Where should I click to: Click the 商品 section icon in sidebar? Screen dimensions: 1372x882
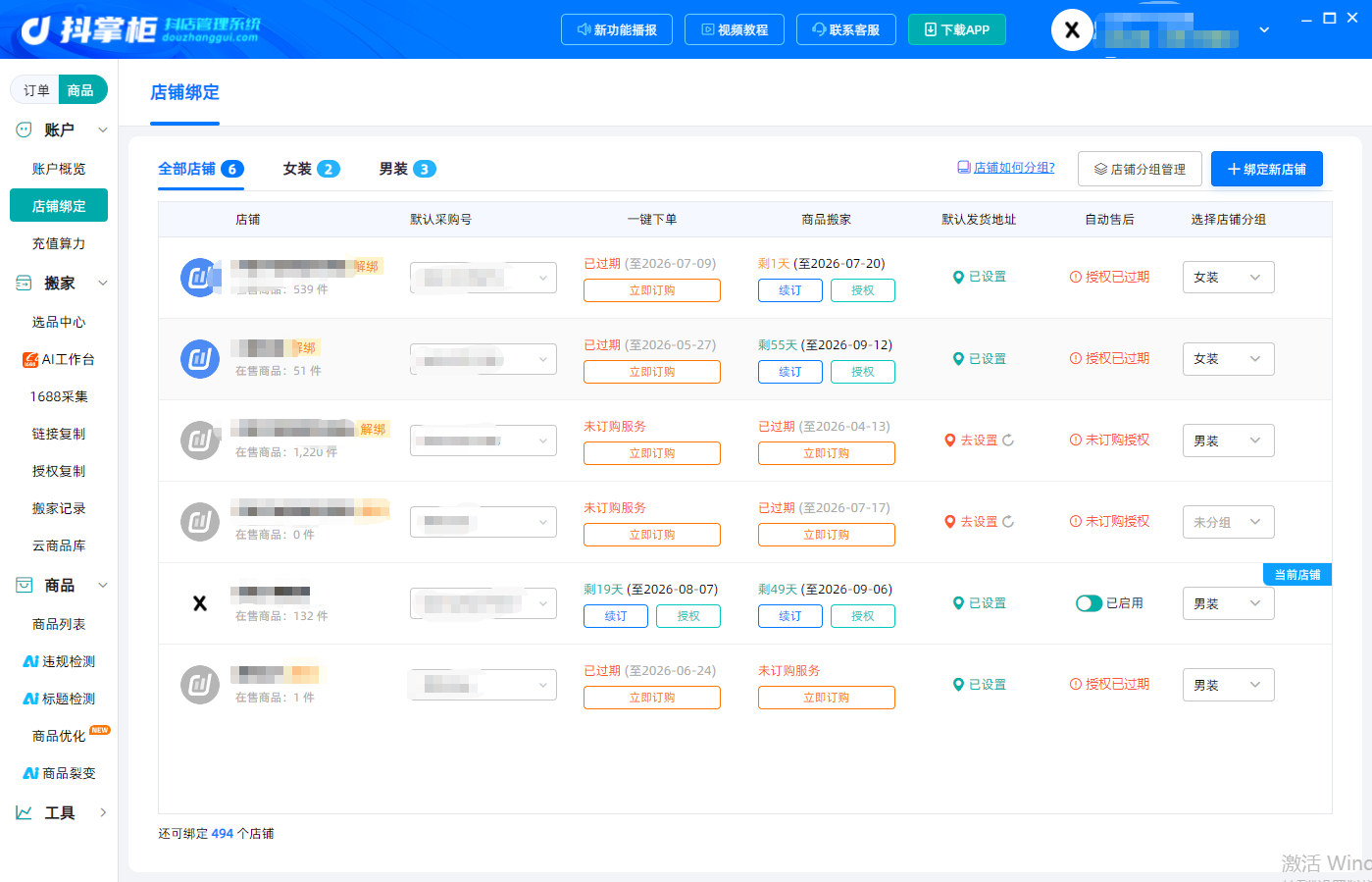coord(25,585)
